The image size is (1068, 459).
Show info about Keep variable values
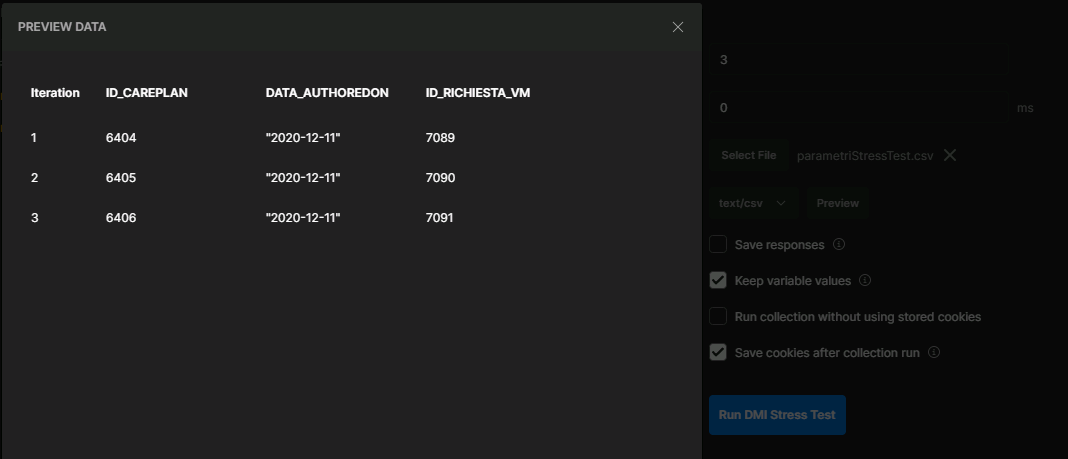[865, 280]
